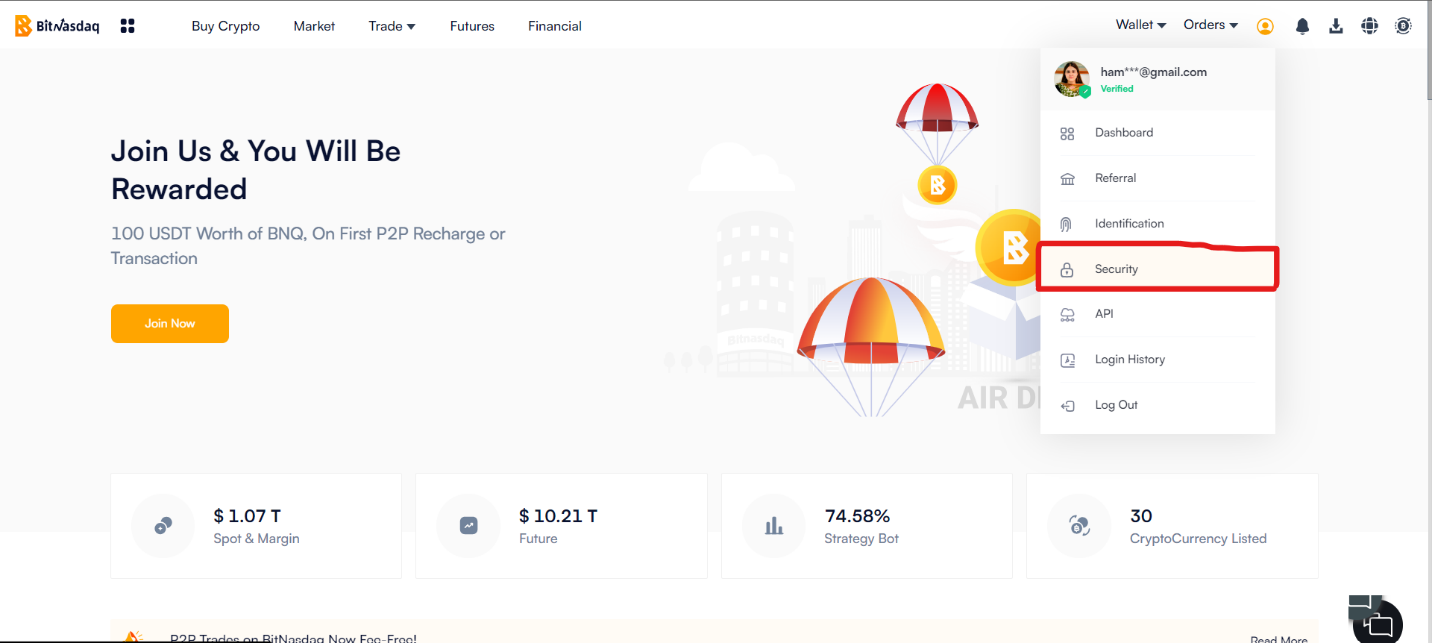Open Security in account menu
This screenshot has height=643, width=1432.
point(1158,269)
